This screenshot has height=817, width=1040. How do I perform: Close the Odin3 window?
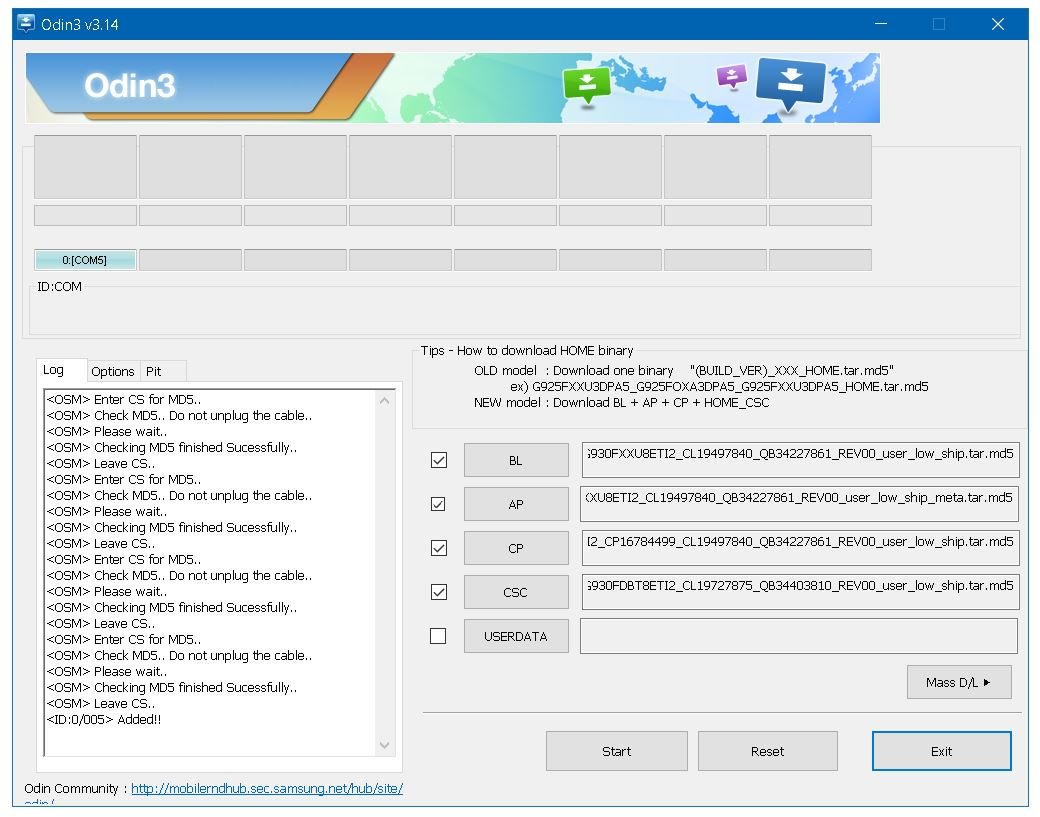coord(998,24)
